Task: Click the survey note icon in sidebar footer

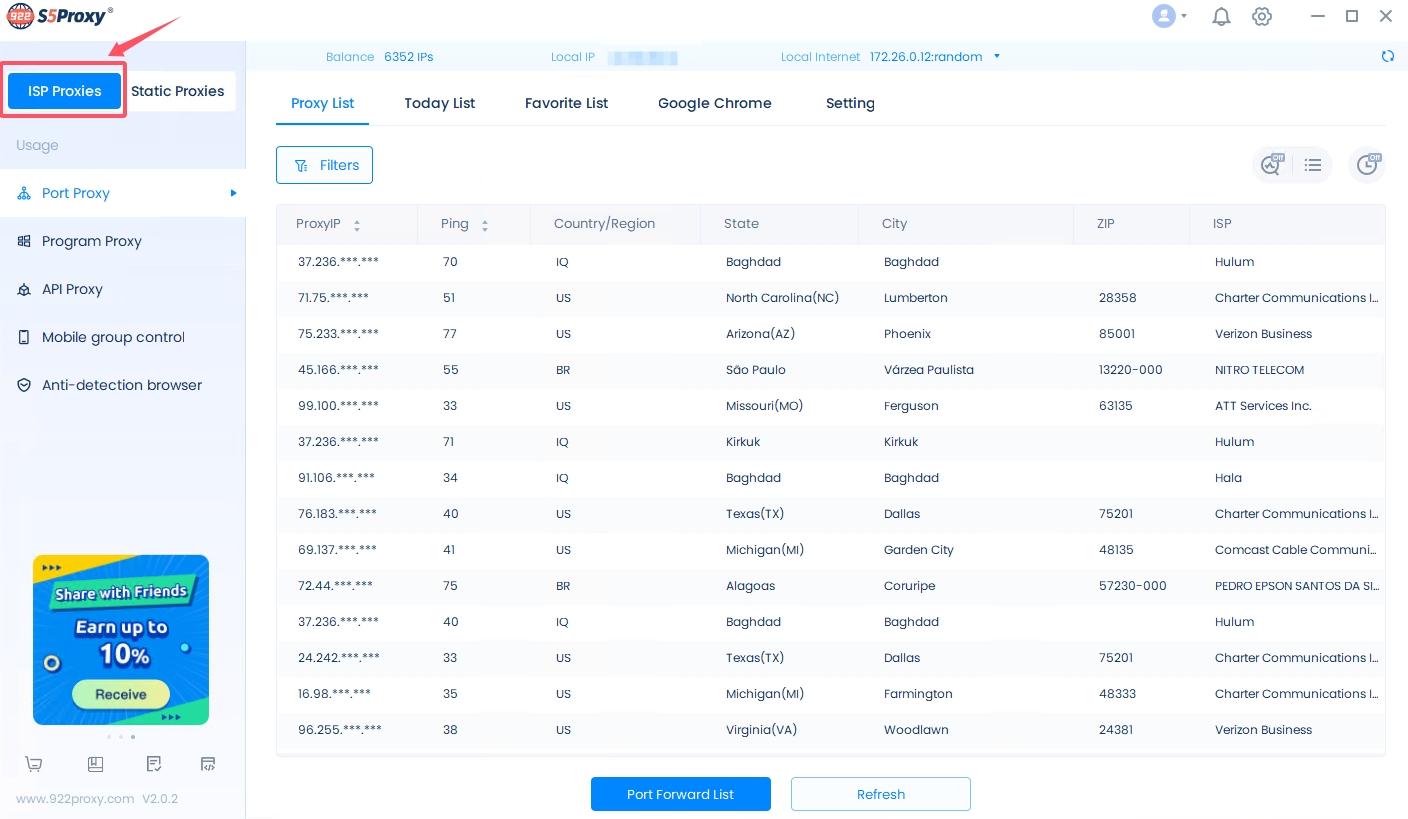Action: point(153,763)
